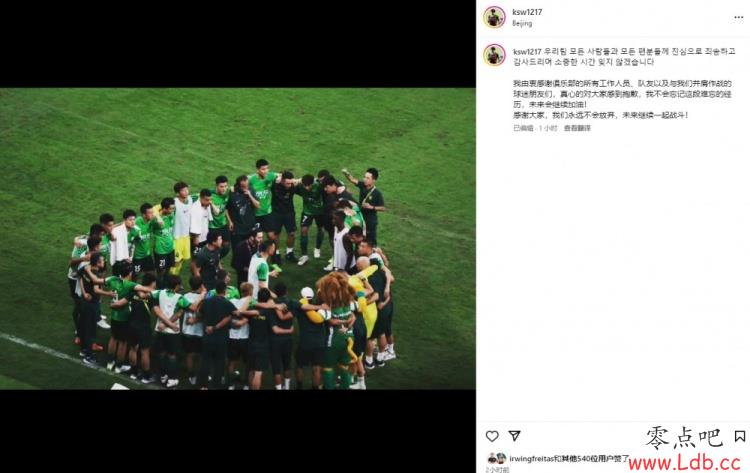This screenshot has width=750, height=473.
Task: Open irwingfreitas profile from likes line
Action: 531,459
